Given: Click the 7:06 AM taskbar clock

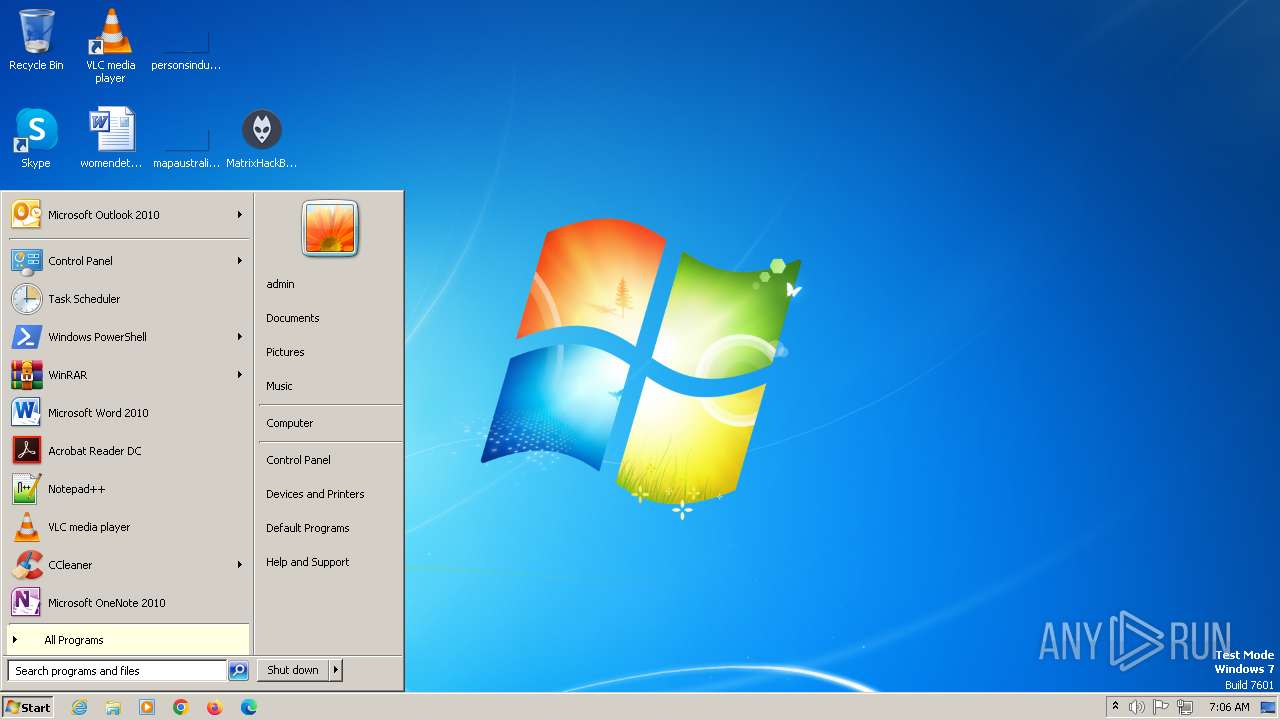Looking at the screenshot, I should tap(1229, 707).
